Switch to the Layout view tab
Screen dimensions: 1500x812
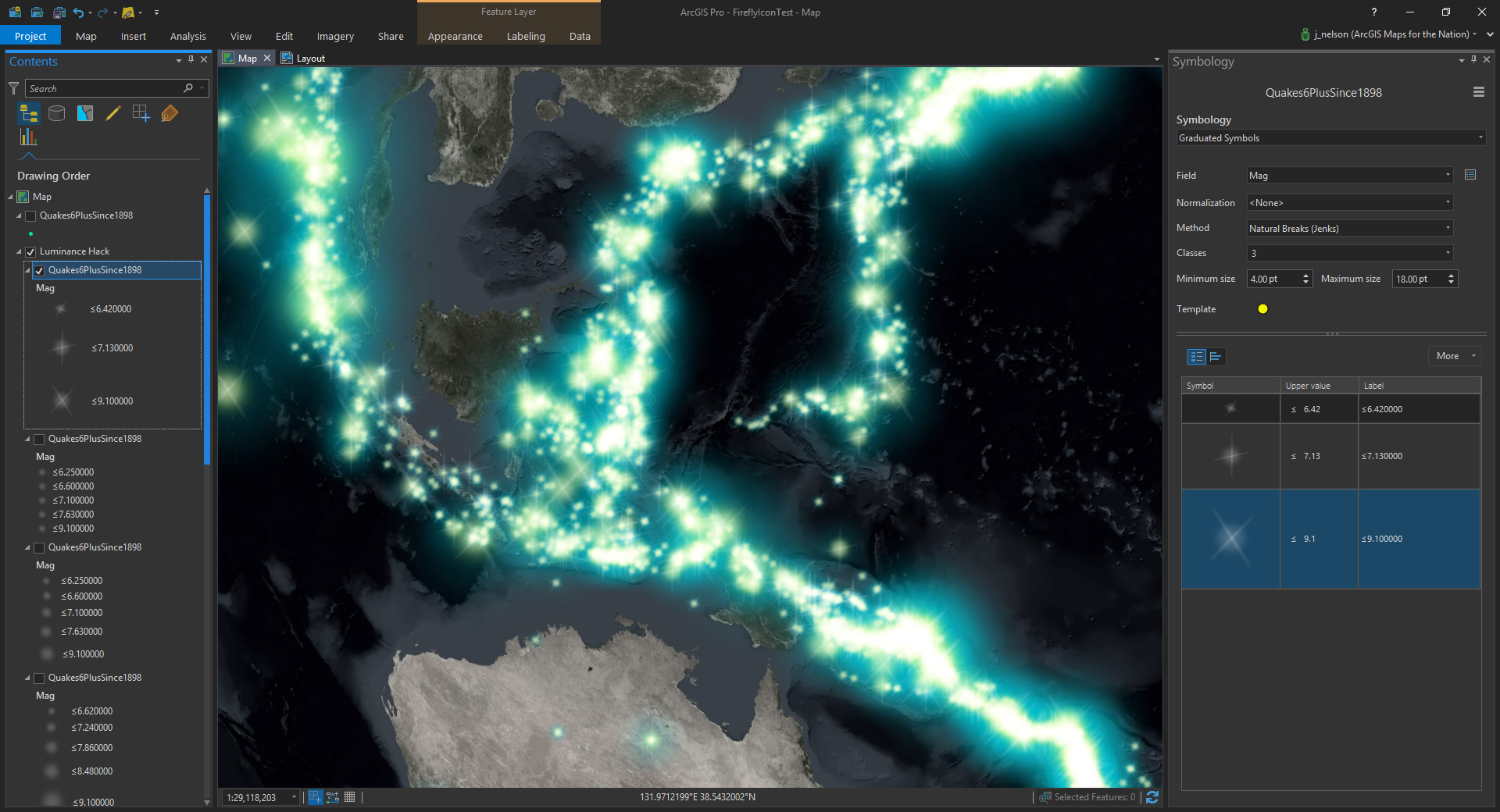coord(303,59)
